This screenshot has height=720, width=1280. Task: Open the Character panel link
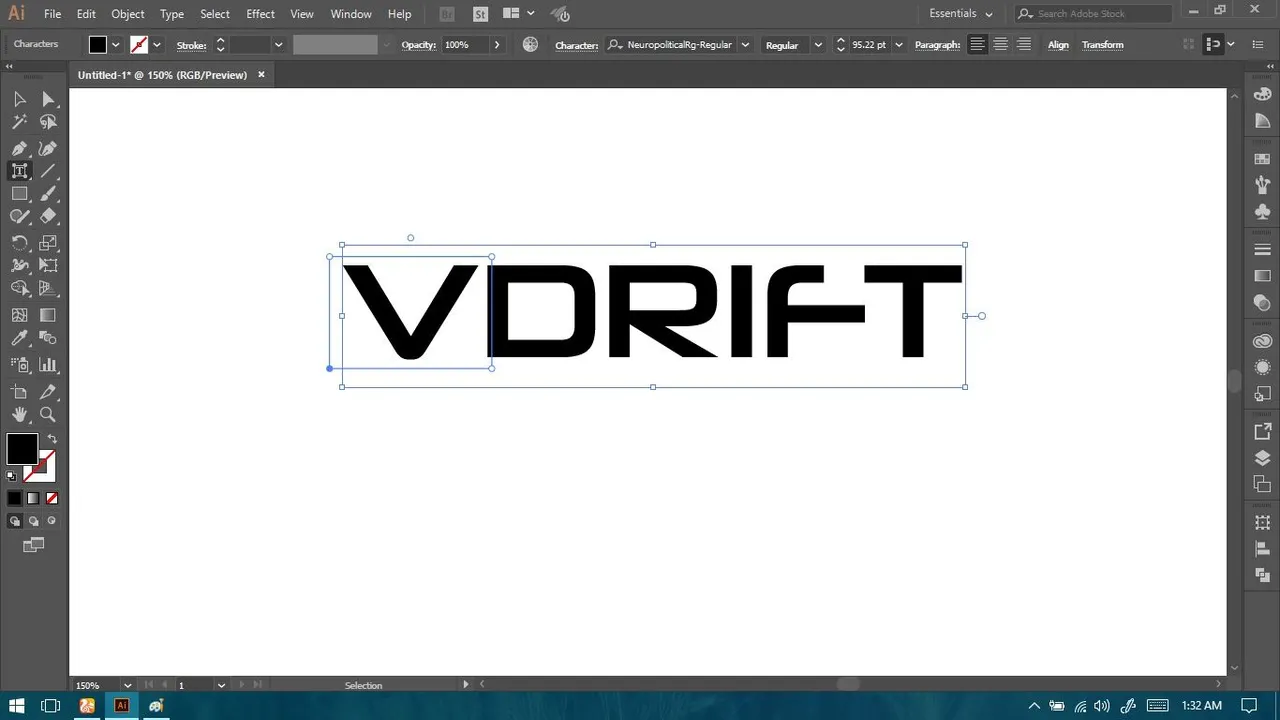coord(577,45)
